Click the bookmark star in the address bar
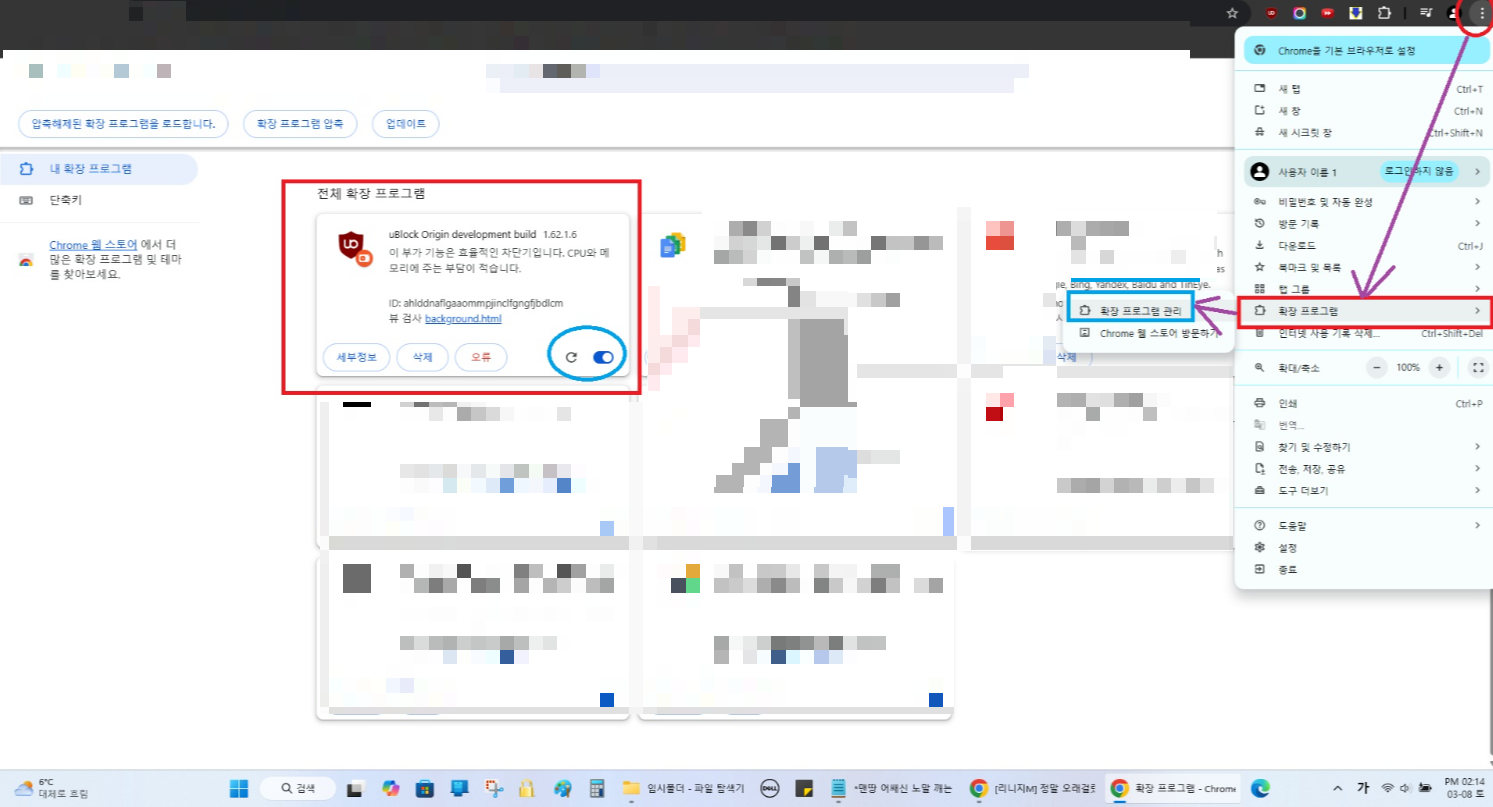 (1232, 13)
